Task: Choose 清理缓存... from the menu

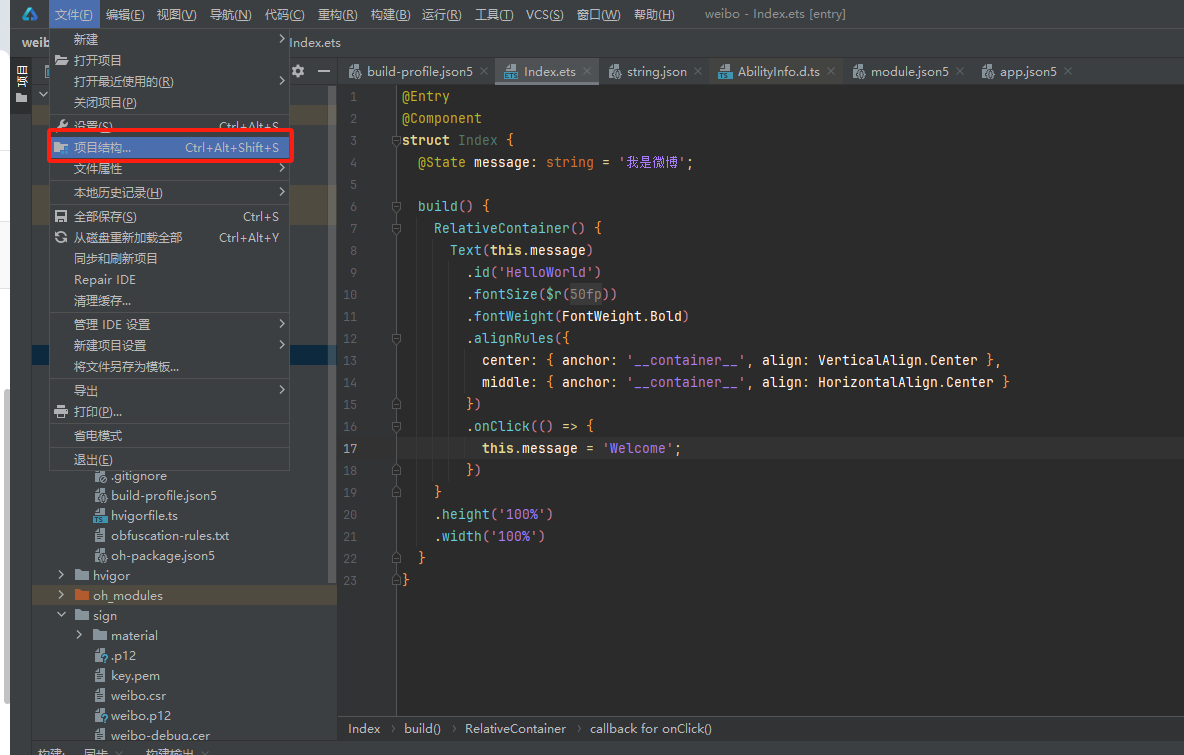Action: pyautogui.click(x=170, y=301)
